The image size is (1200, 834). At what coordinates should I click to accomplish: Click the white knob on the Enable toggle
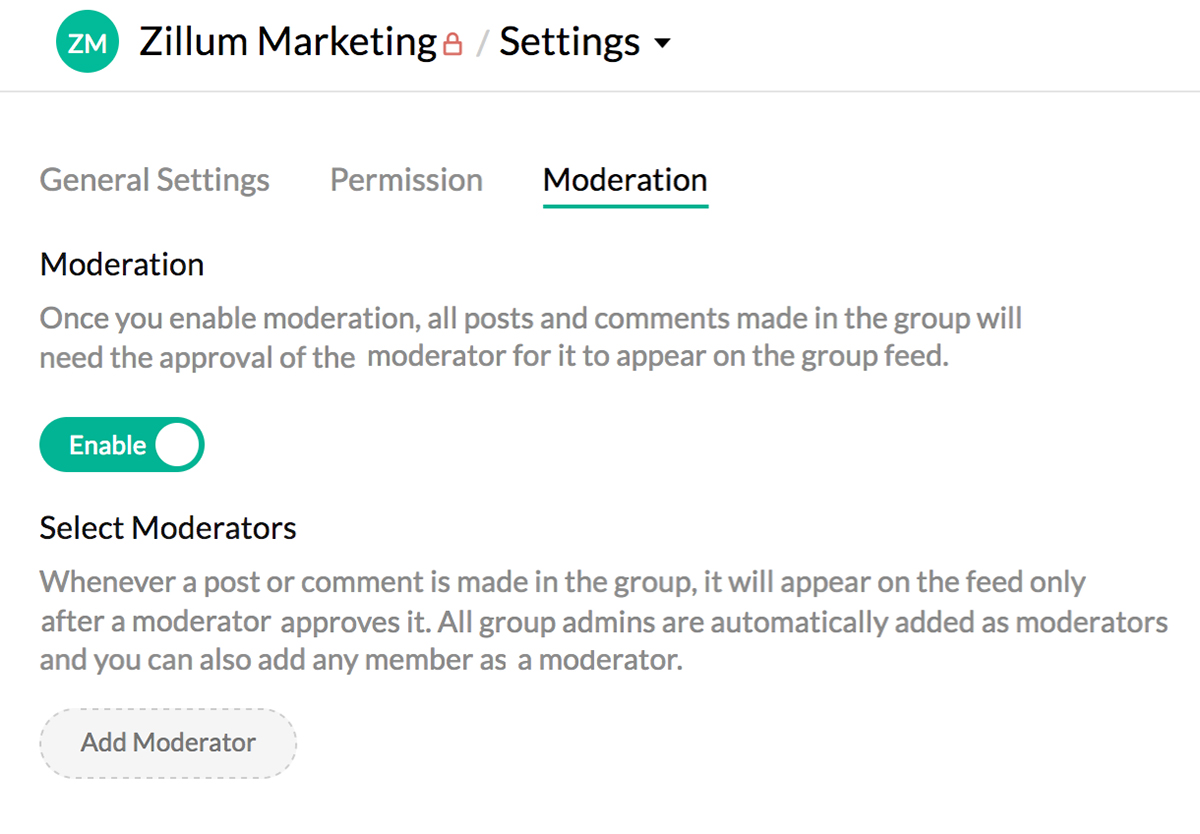(x=178, y=445)
